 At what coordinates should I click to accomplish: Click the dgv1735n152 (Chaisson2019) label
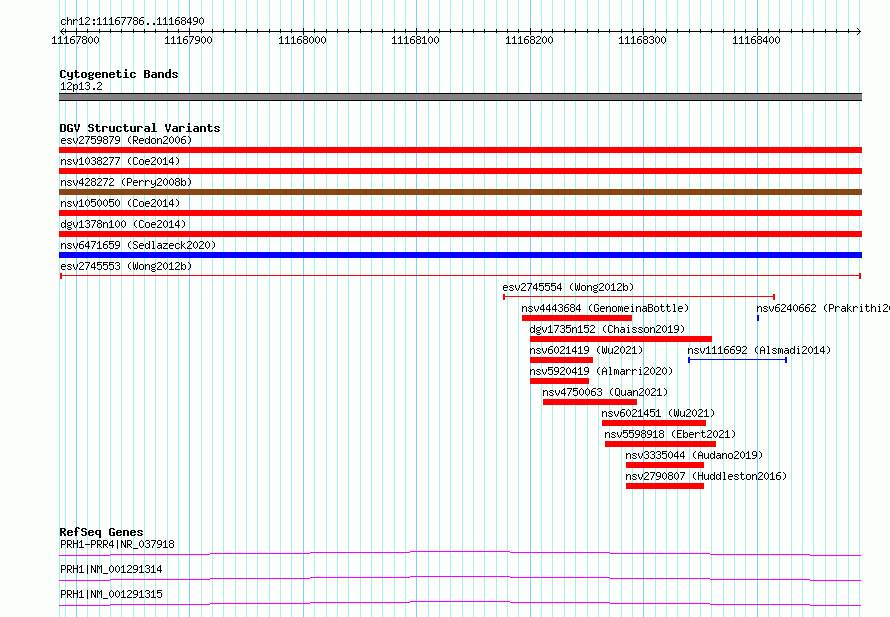pyautogui.click(x=607, y=329)
